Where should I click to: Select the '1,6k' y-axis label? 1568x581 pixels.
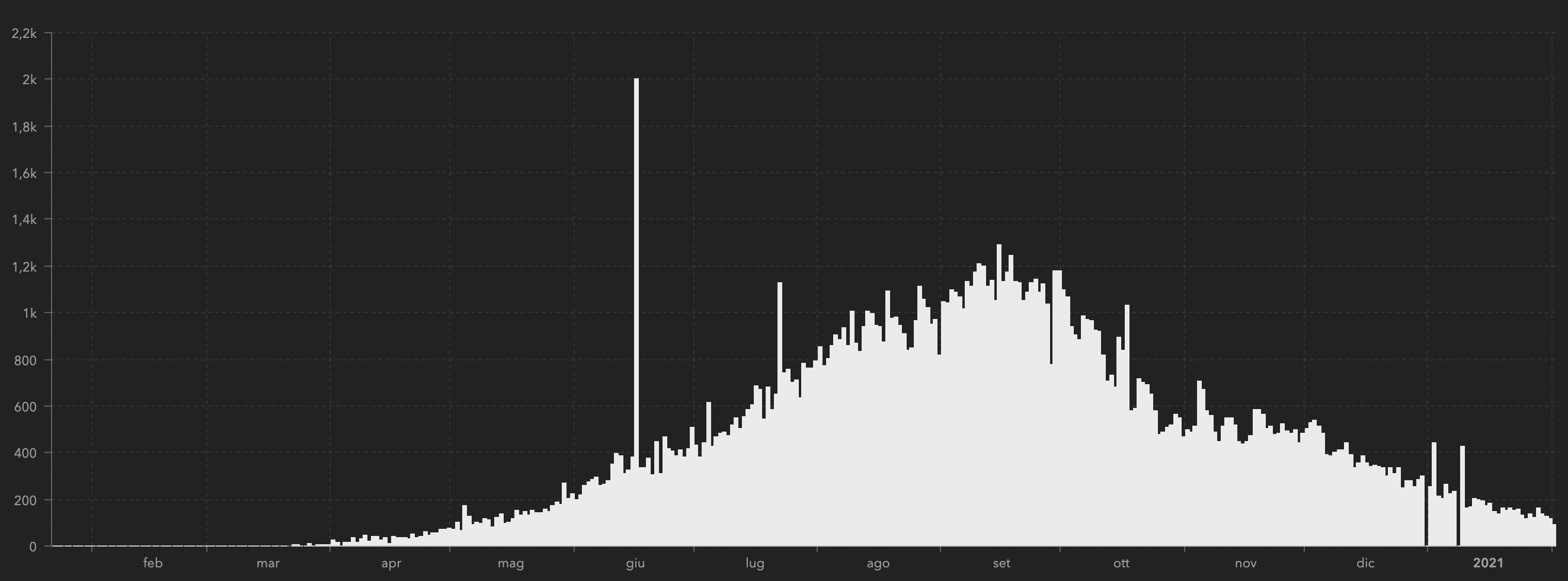pyautogui.click(x=24, y=174)
